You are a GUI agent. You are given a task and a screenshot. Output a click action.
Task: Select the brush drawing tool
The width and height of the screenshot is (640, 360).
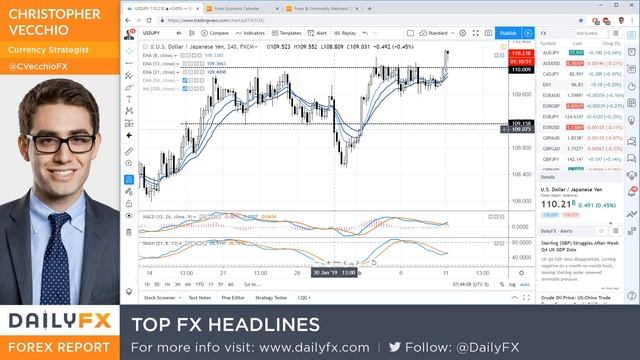click(x=129, y=87)
